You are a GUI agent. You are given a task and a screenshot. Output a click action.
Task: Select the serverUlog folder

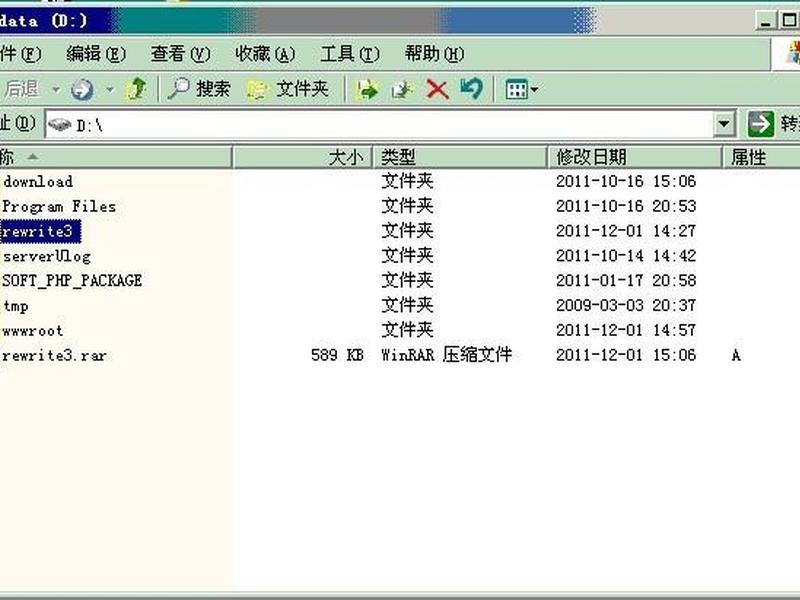click(x=46, y=256)
